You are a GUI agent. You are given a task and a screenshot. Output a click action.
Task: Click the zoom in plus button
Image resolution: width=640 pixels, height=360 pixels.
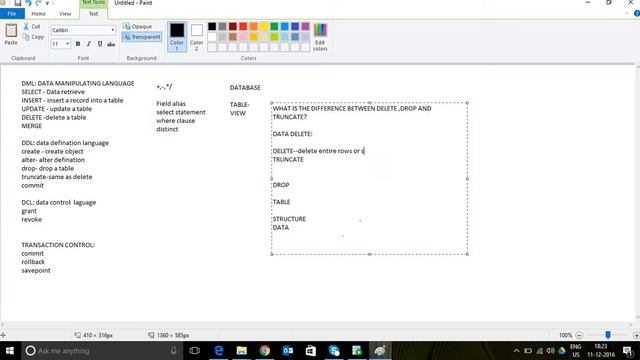point(636,335)
